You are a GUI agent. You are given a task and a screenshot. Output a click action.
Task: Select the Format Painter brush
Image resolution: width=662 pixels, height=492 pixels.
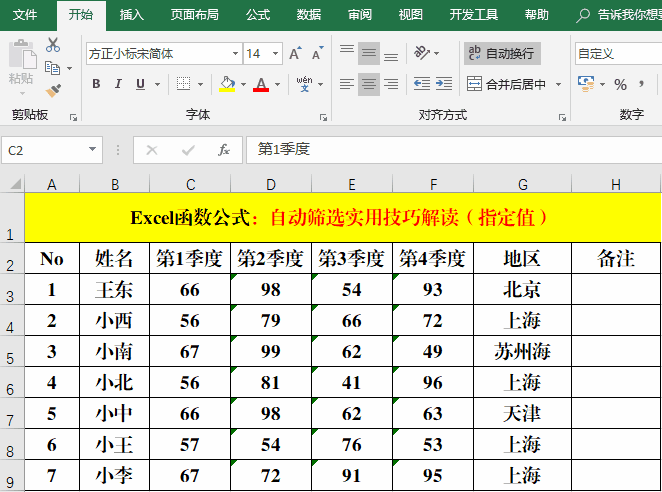(x=53, y=90)
